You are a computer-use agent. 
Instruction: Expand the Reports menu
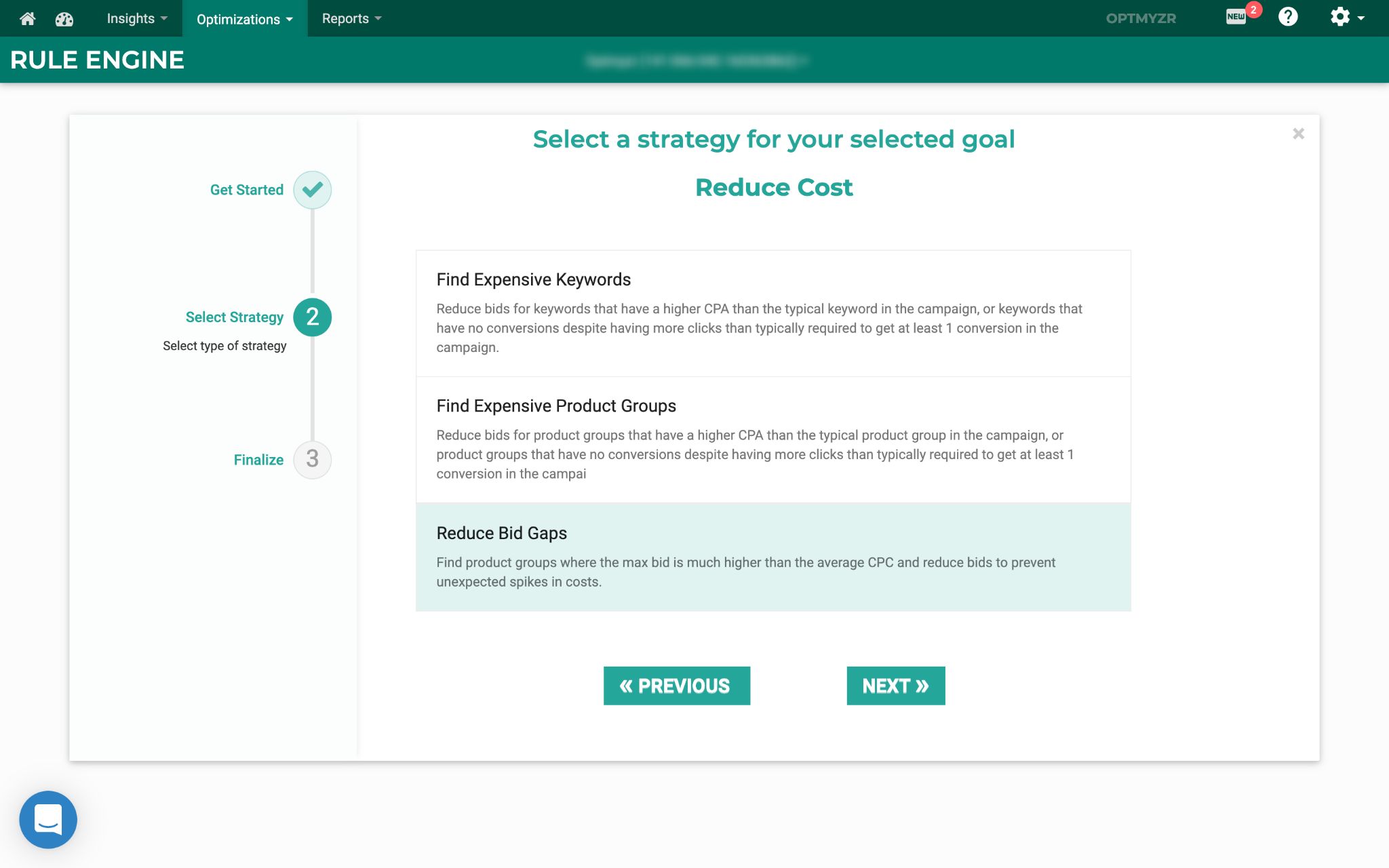(x=351, y=18)
